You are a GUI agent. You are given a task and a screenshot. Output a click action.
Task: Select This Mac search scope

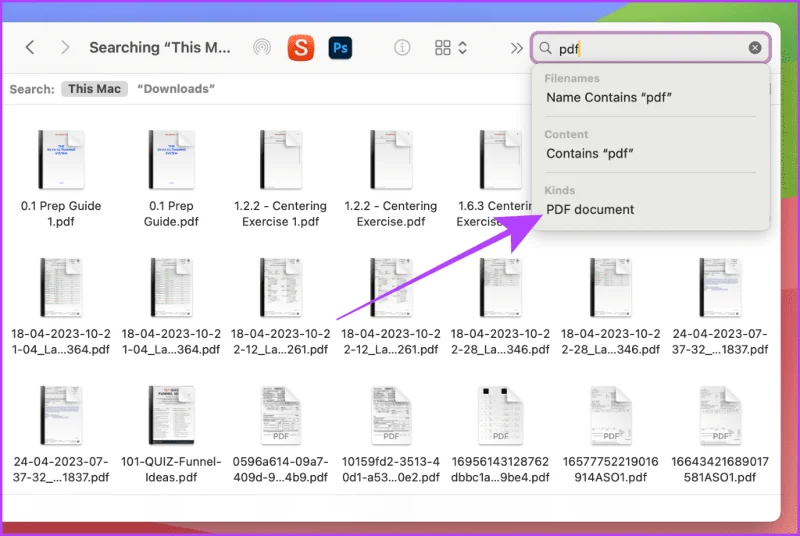94,89
